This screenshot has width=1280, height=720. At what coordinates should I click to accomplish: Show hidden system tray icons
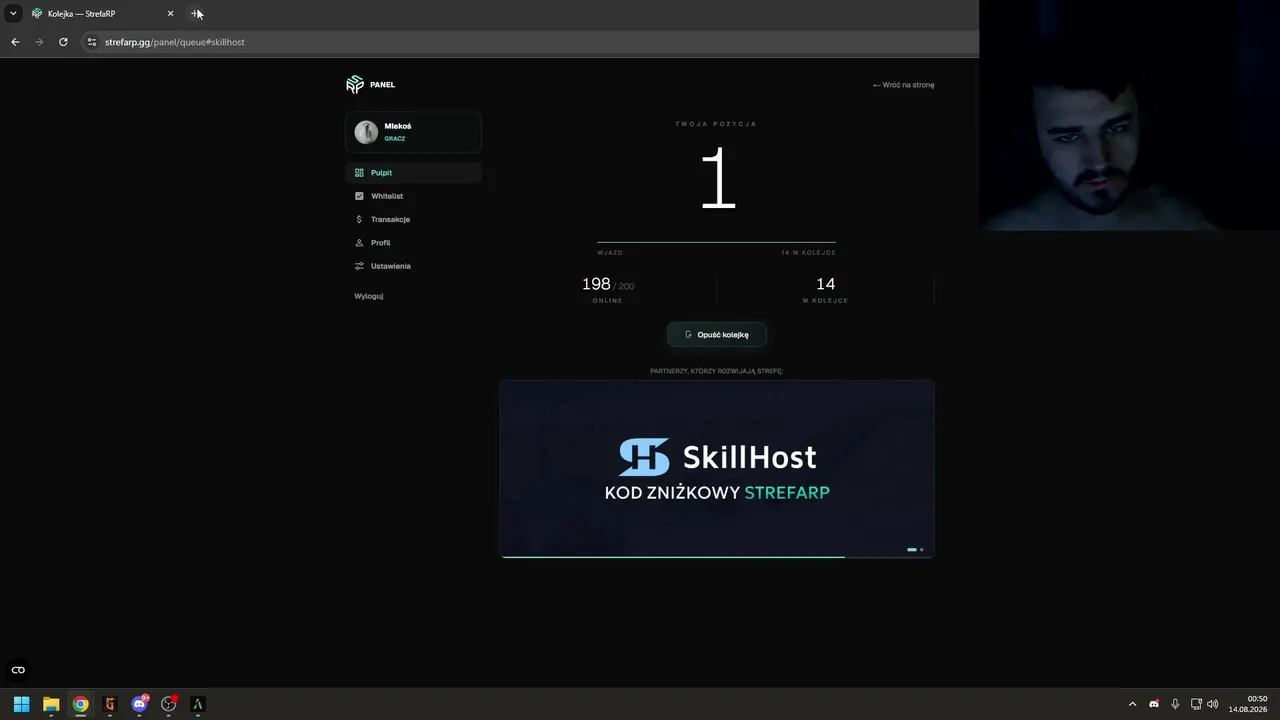1132,704
